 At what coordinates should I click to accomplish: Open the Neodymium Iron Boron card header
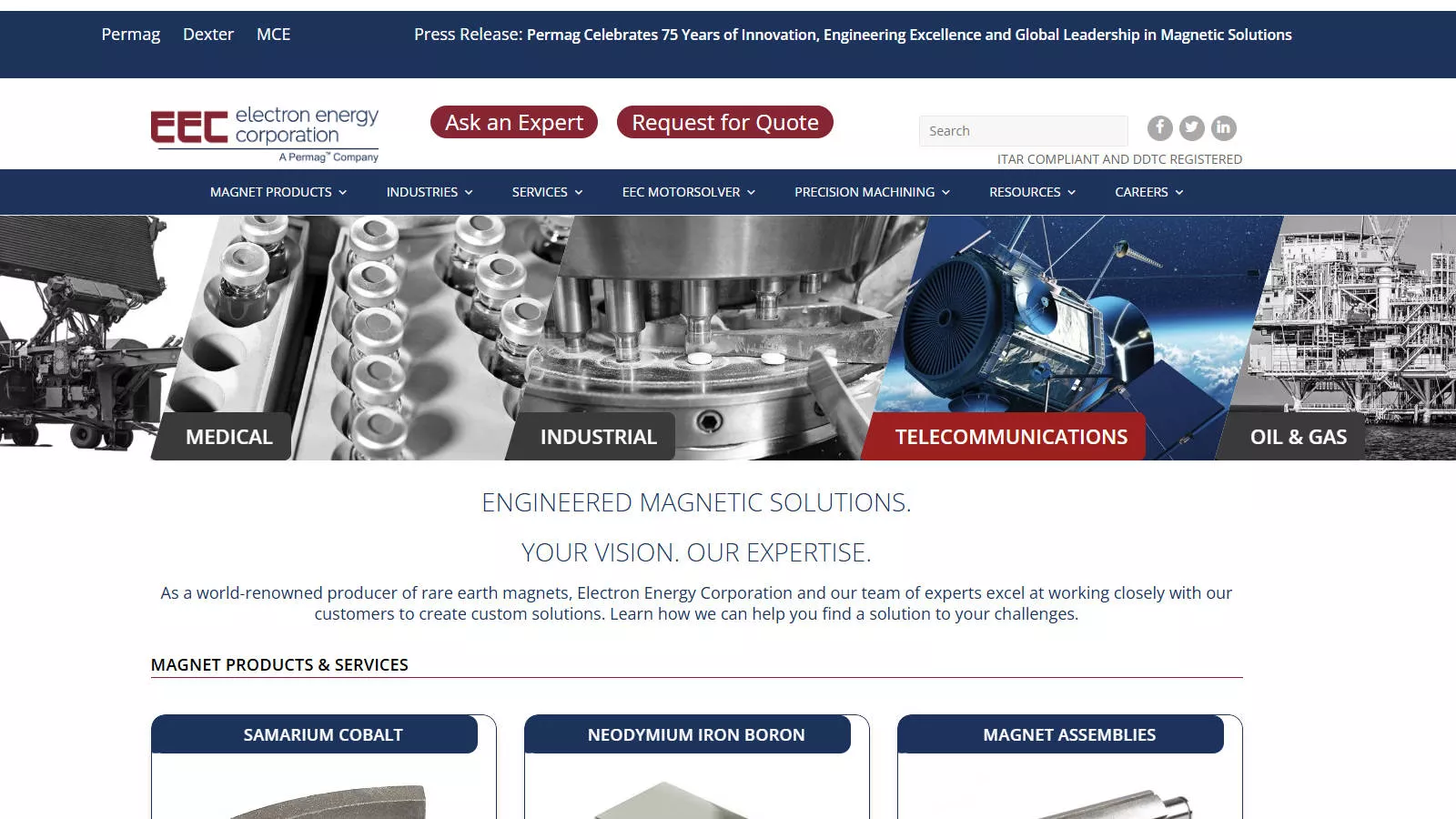(x=687, y=734)
